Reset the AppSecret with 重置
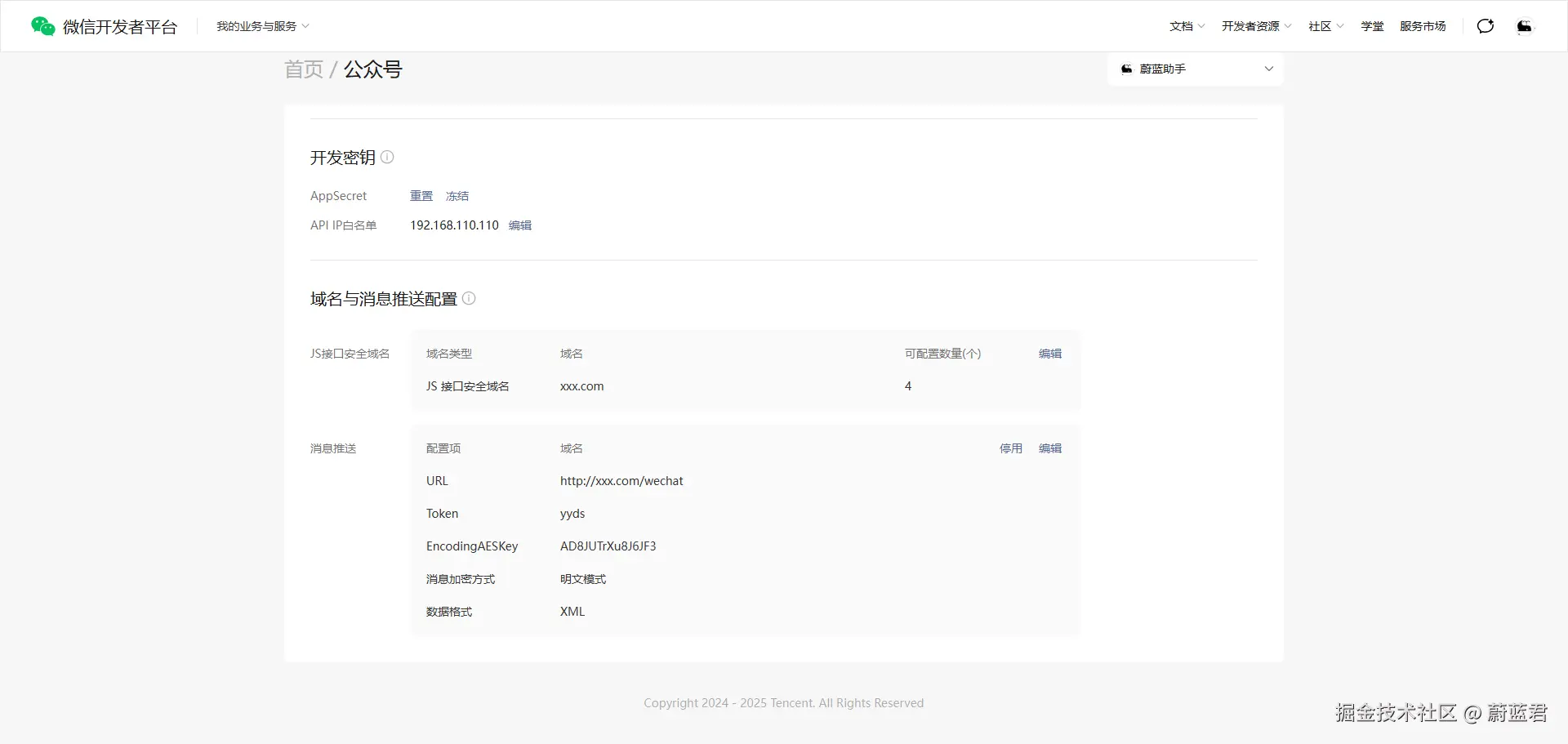The height and width of the screenshot is (744, 1568). [x=421, y=196]
